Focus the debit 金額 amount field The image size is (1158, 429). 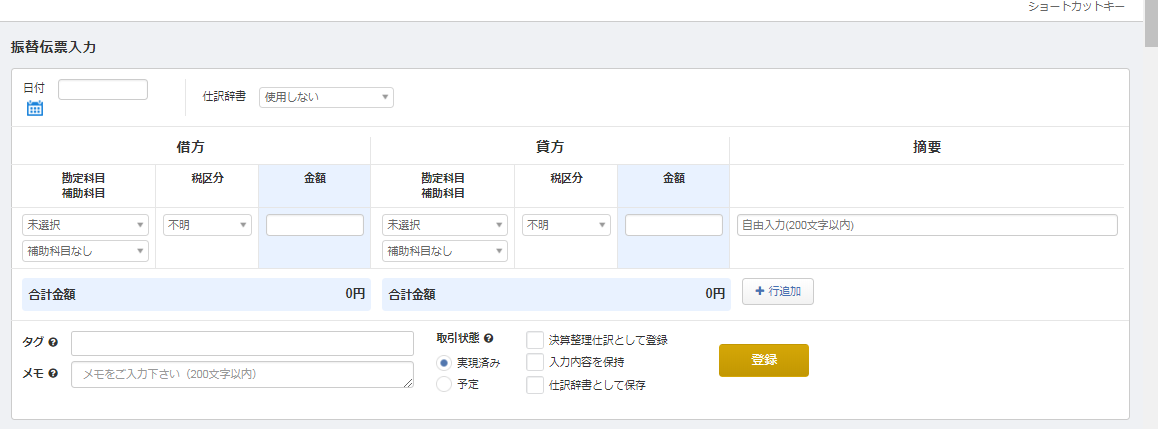tap(315, 225)
